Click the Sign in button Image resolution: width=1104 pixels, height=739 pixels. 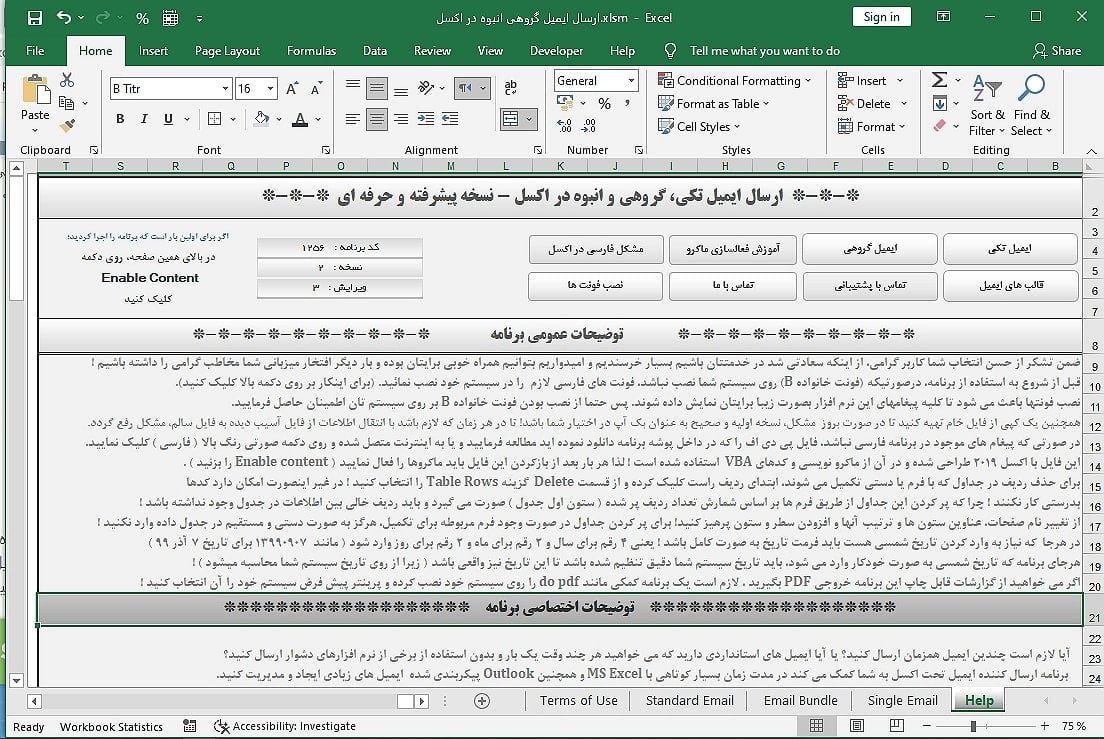click(x=882, y=17)
